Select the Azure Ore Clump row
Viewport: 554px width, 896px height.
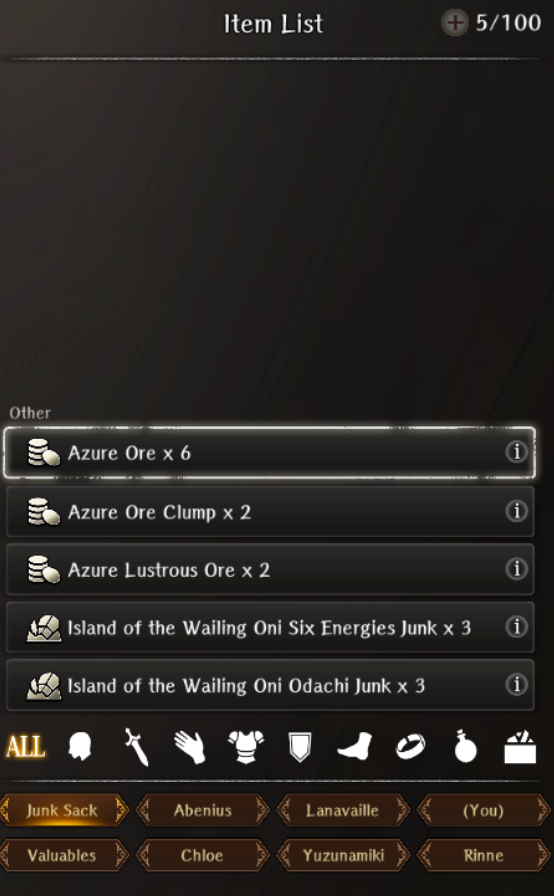pyautogui.click(x=270, y=511)
